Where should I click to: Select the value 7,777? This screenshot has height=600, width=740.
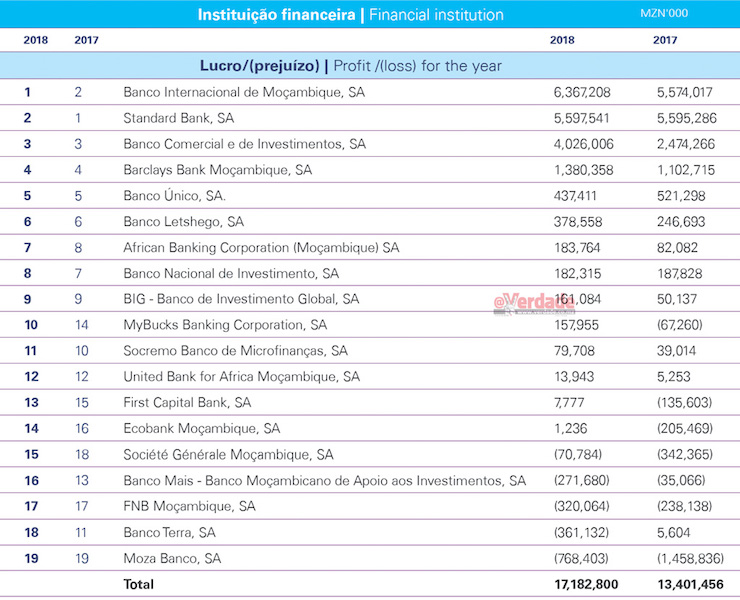coord(569,403)
